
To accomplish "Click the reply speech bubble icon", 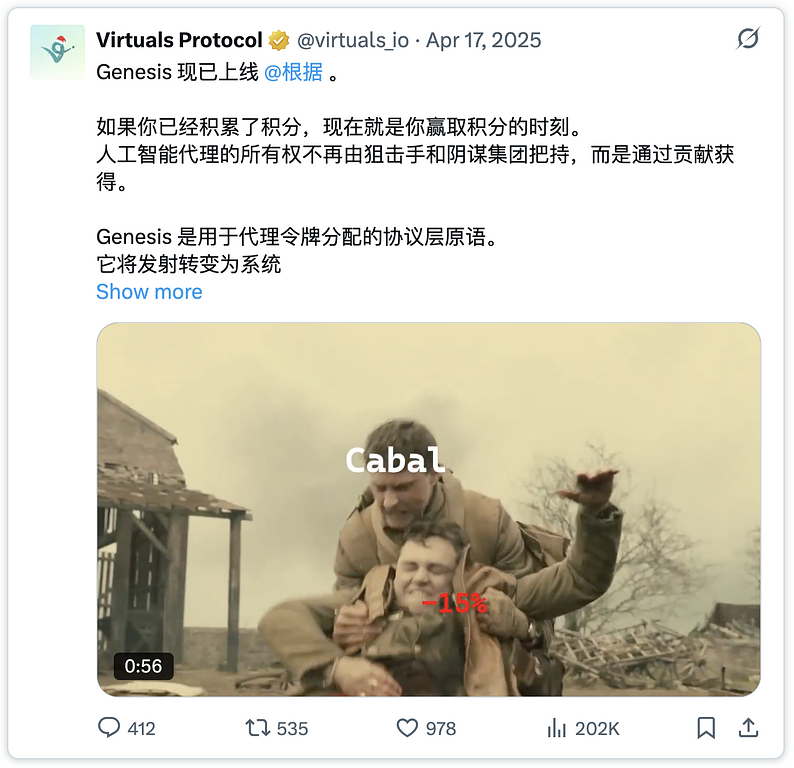I will (108, 728).
